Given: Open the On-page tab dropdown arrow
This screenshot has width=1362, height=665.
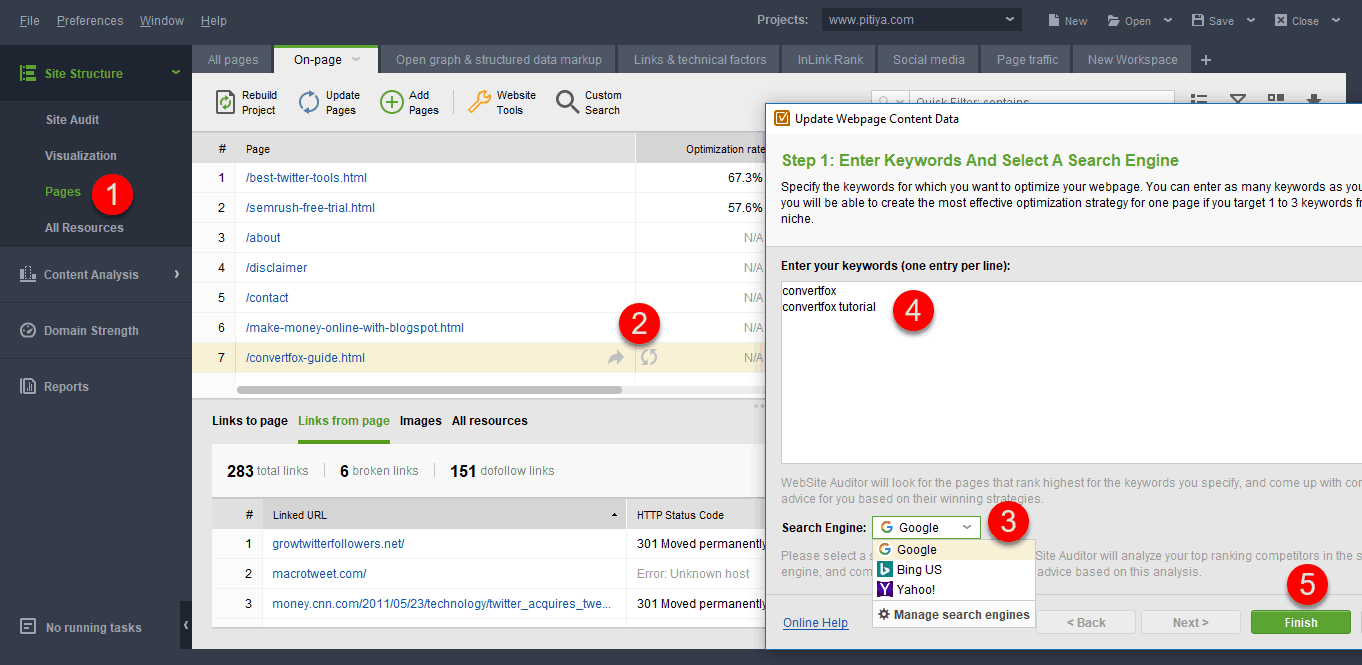Looking at the screenshot, I should (x=356, y=60).
